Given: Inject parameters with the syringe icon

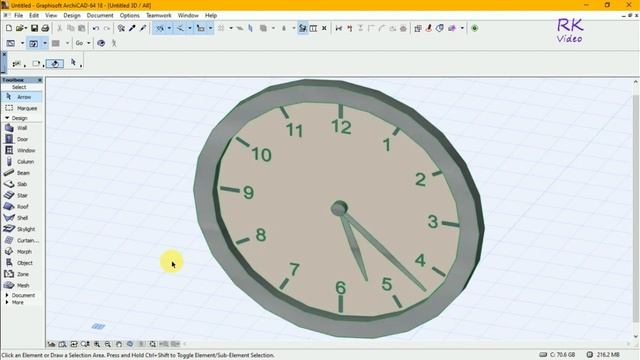Looking at the screenshot, I should point(143,28).
